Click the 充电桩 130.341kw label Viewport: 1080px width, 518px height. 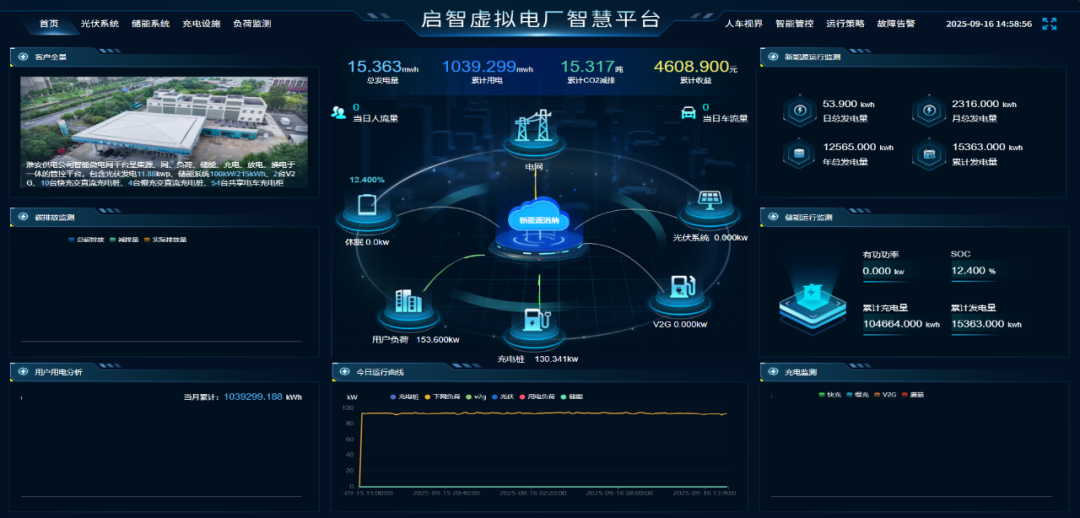[x=538, y=359]
